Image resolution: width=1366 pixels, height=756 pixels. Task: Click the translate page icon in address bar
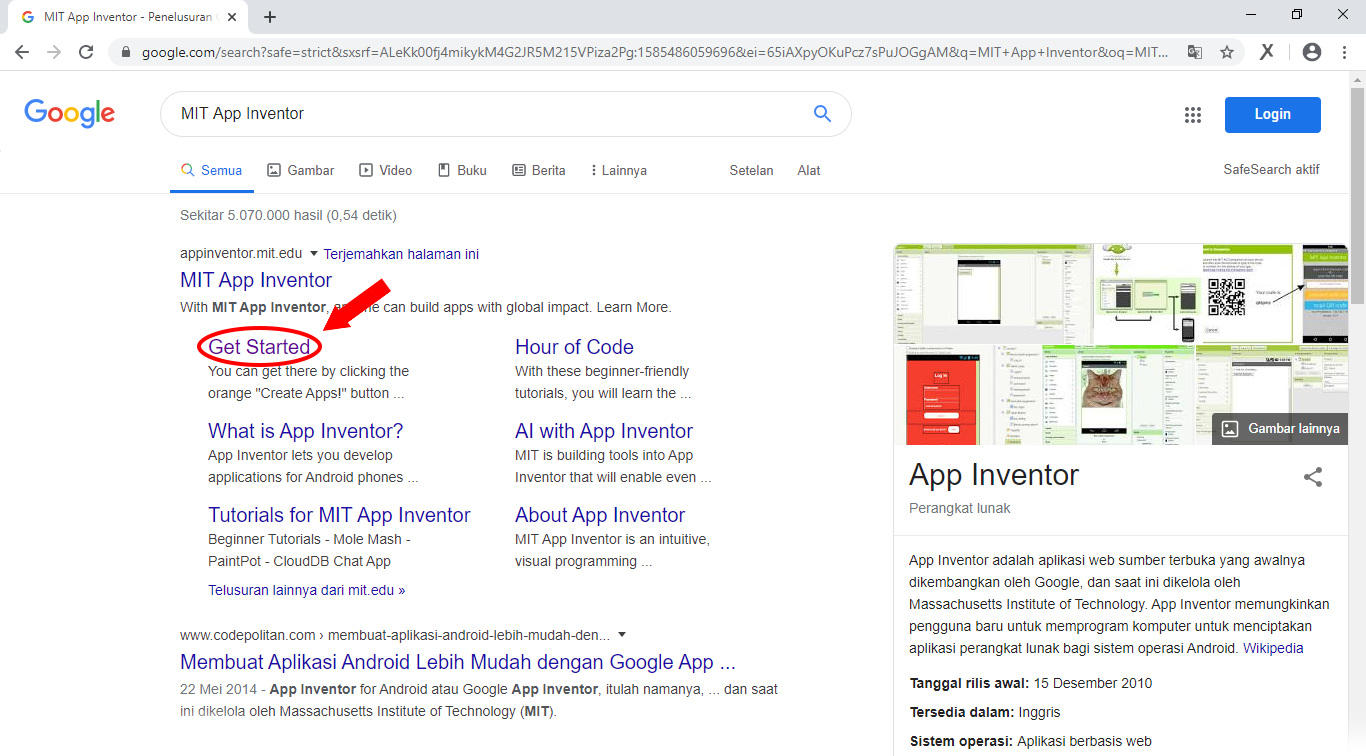point(1195,52)
